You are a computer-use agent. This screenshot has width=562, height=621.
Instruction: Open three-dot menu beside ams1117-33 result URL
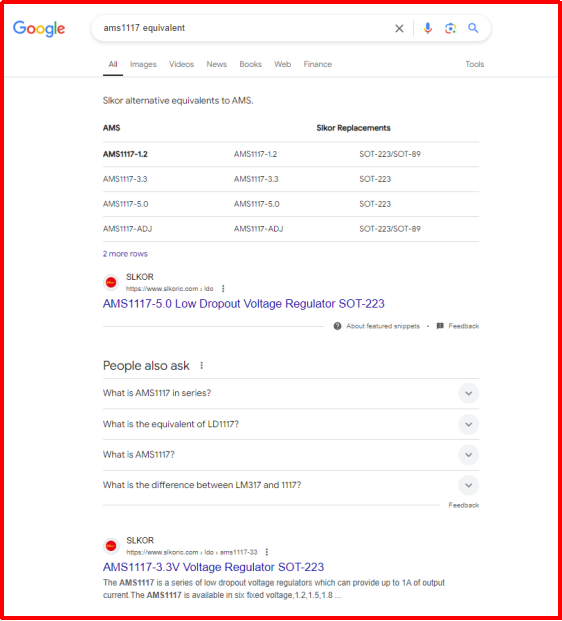point(267,552)
